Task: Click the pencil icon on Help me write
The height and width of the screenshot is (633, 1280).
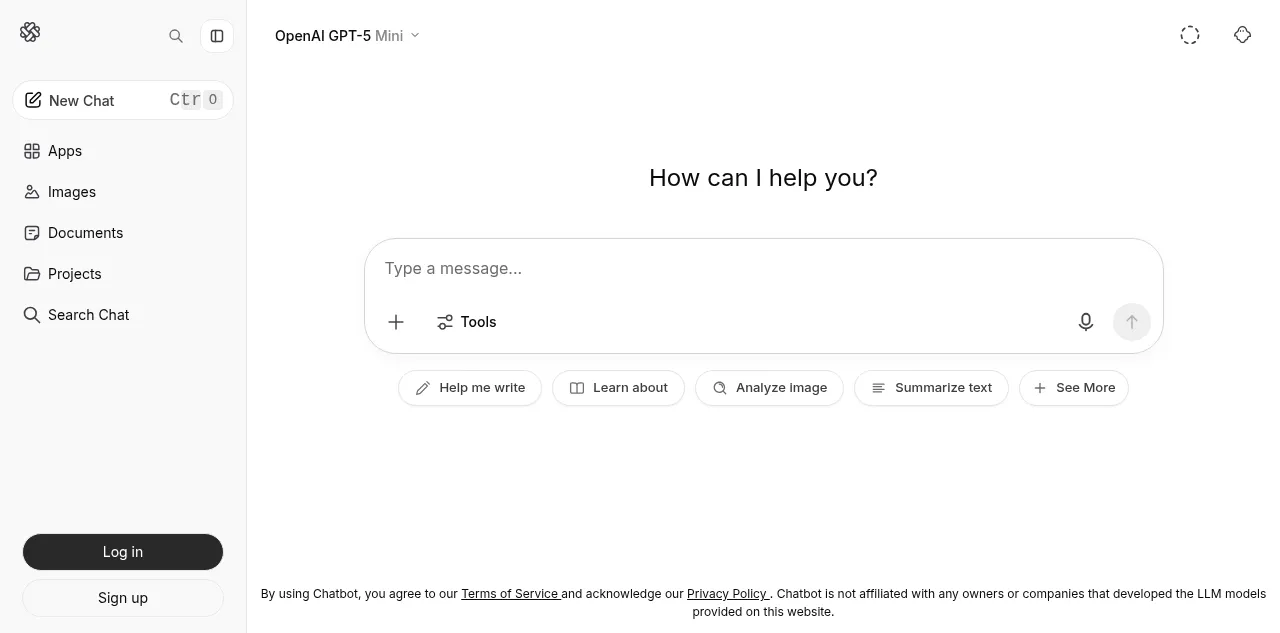Action: tap(423, 388)
